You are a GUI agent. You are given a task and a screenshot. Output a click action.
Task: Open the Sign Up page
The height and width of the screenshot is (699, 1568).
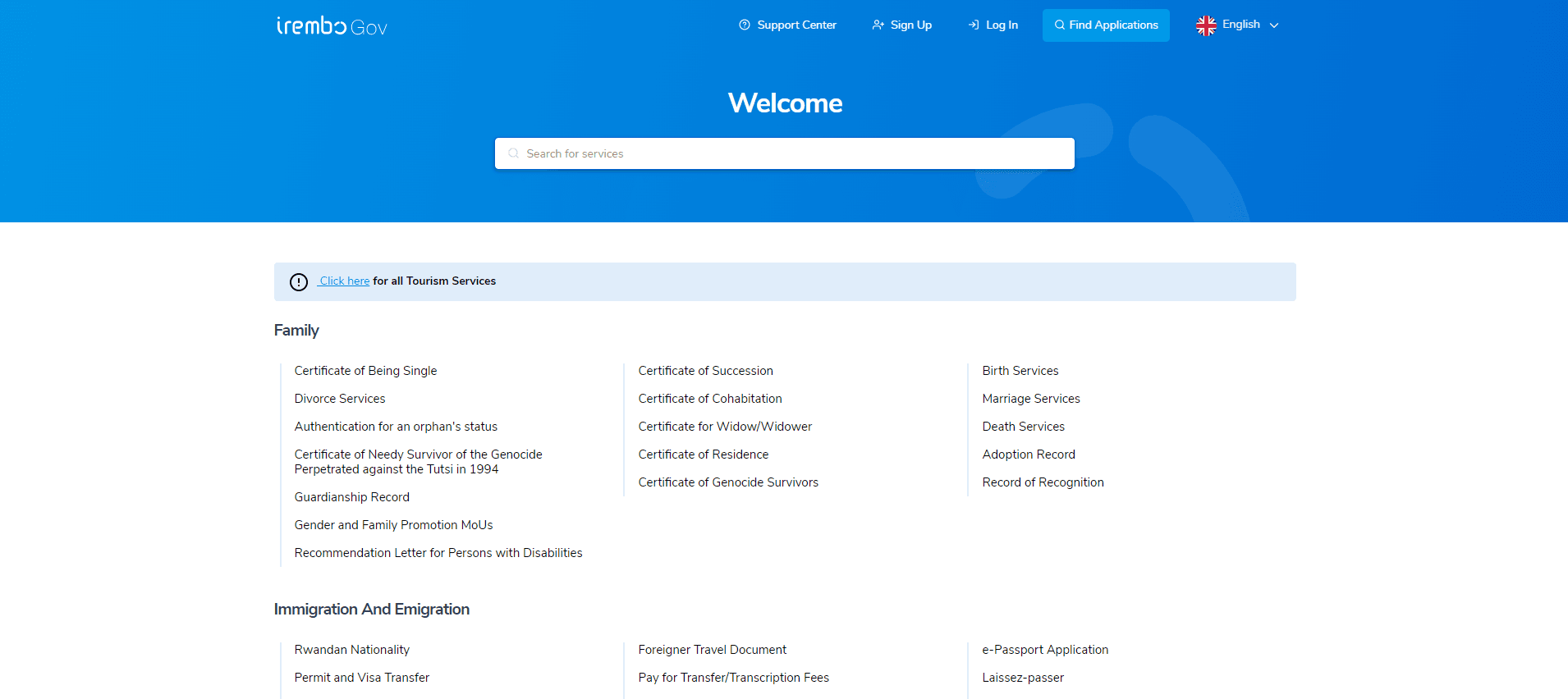pos(910,25)
